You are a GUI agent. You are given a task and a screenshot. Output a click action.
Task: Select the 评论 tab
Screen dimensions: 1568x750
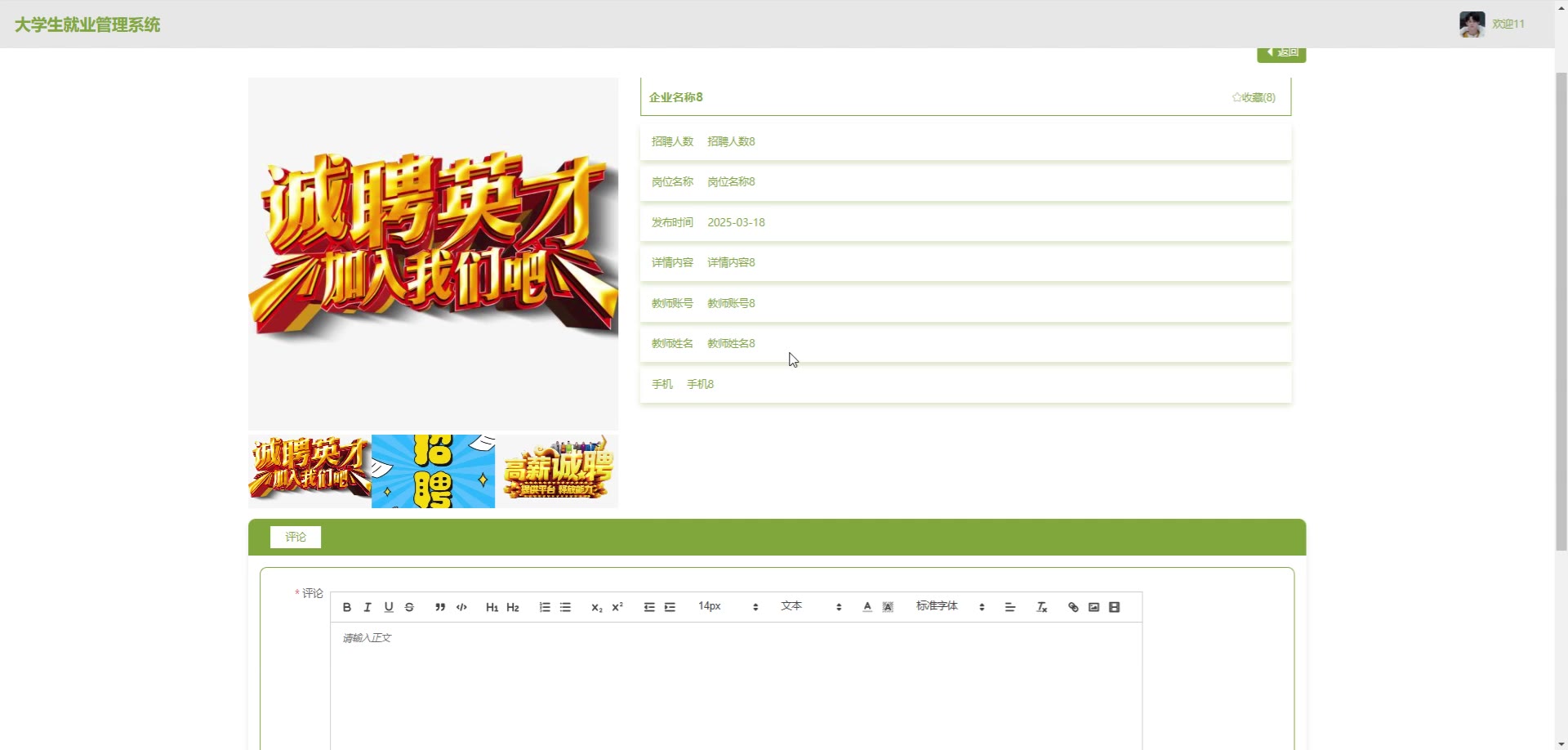point(296,537)
